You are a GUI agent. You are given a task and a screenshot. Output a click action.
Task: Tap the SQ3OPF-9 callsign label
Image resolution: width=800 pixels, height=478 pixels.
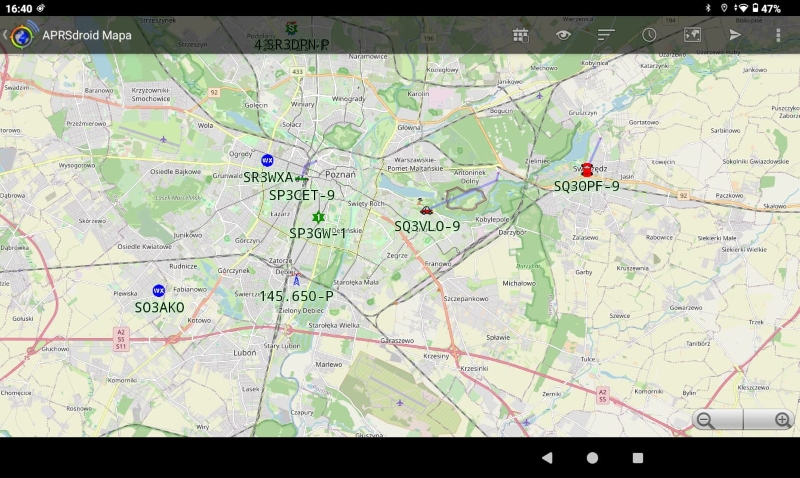point(587,186)
